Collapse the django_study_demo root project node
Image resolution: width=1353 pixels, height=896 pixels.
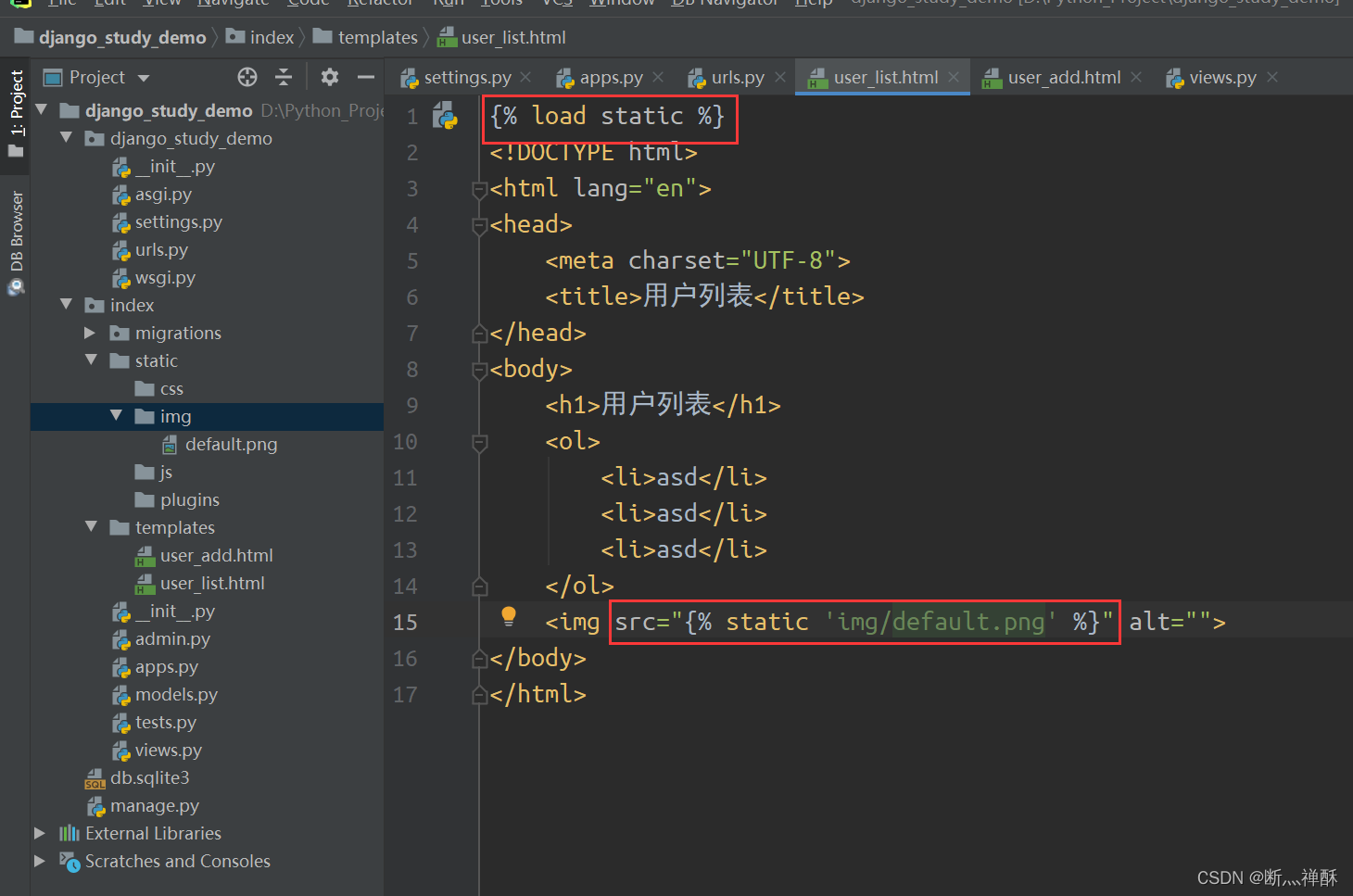(x=41, y=109)
